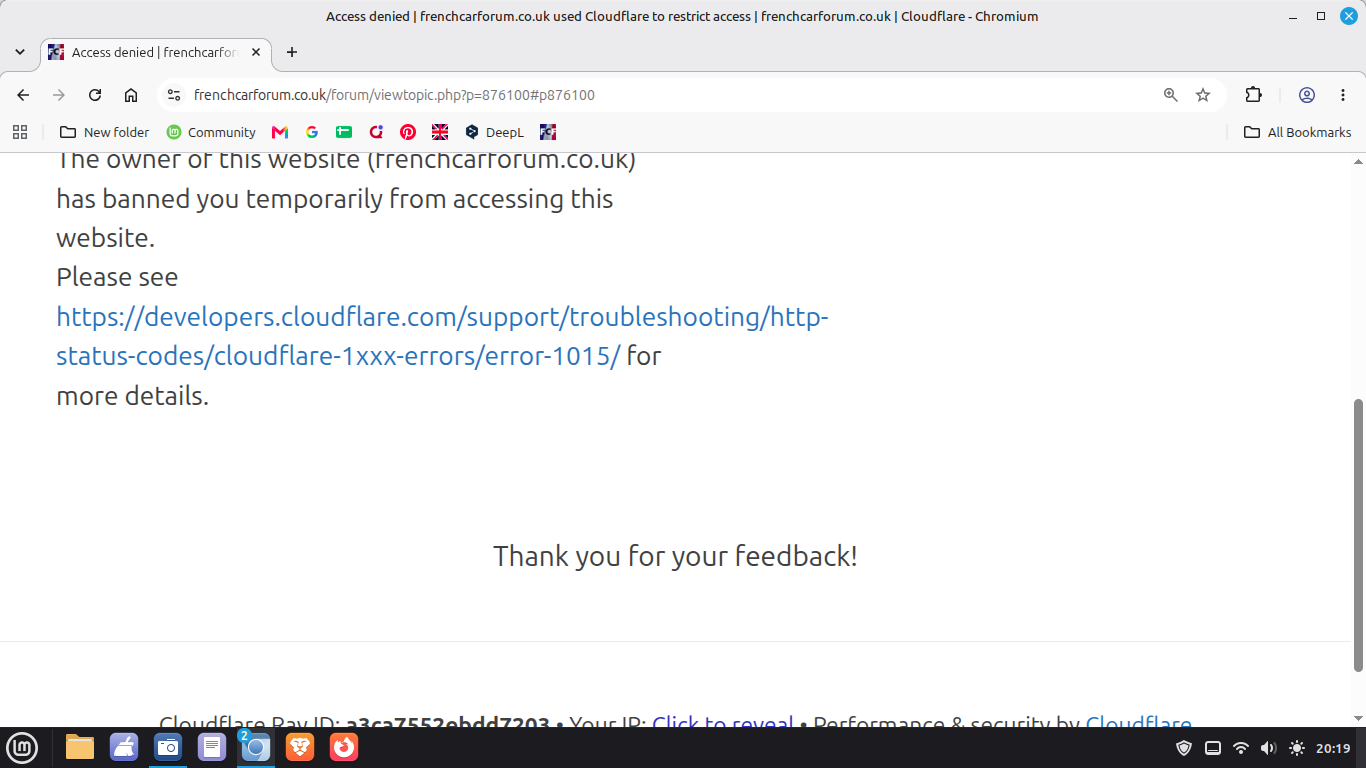The width and height of the screenshot is (1366, 768).
Task: Open the Chromium profile menu
Action: (x=1307, y=95)
